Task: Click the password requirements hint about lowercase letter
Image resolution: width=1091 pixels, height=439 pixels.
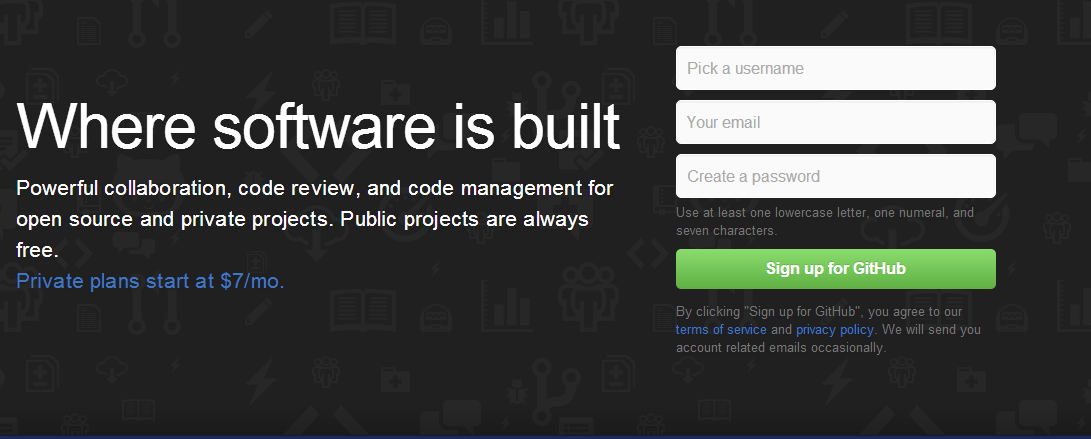Action: [825, 221]
